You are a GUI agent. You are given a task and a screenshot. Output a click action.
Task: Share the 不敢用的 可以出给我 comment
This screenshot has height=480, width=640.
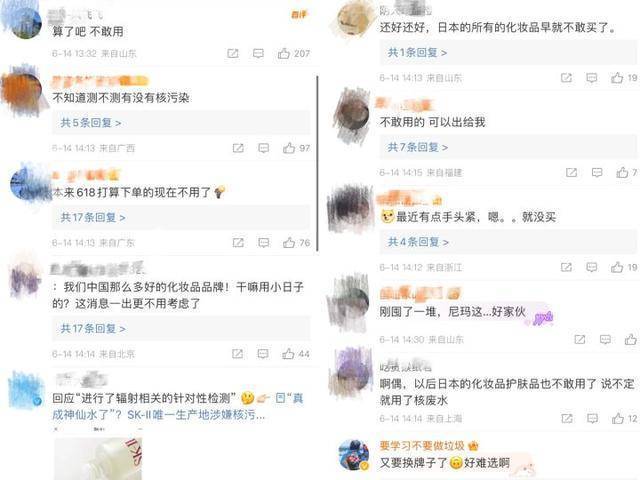coord(571,173)
